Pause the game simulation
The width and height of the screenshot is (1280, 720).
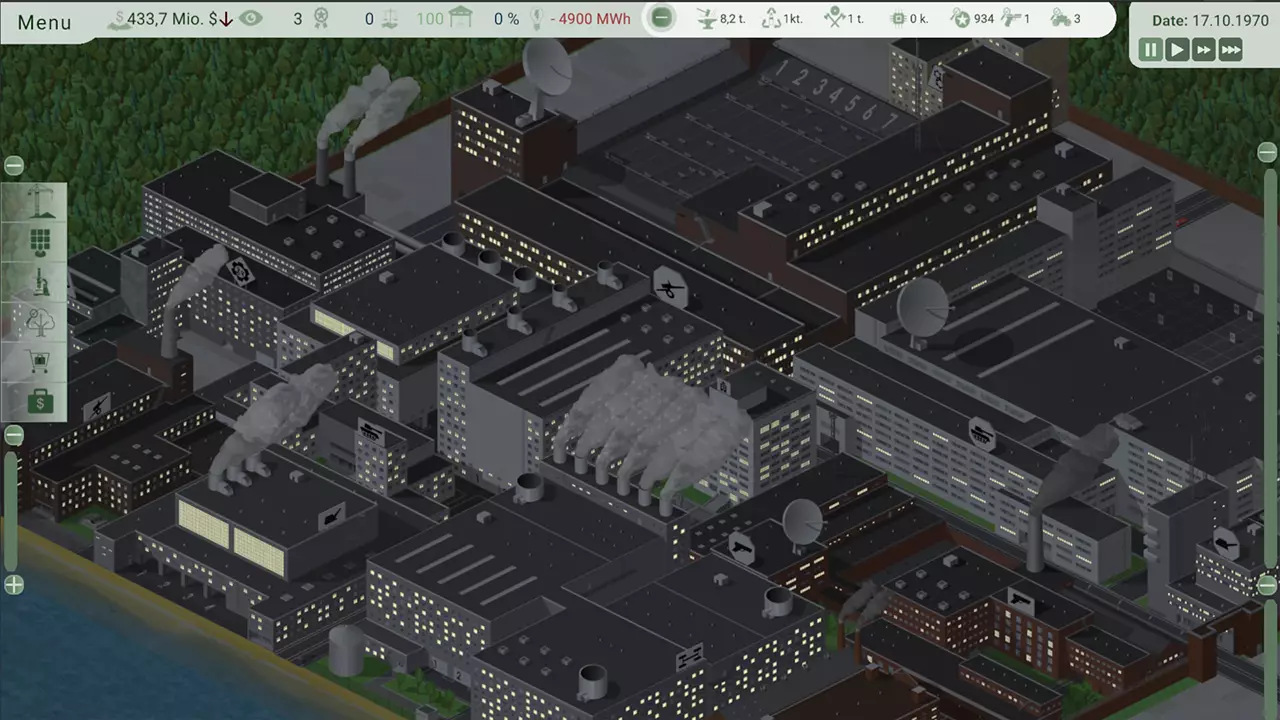(1151, 49)
